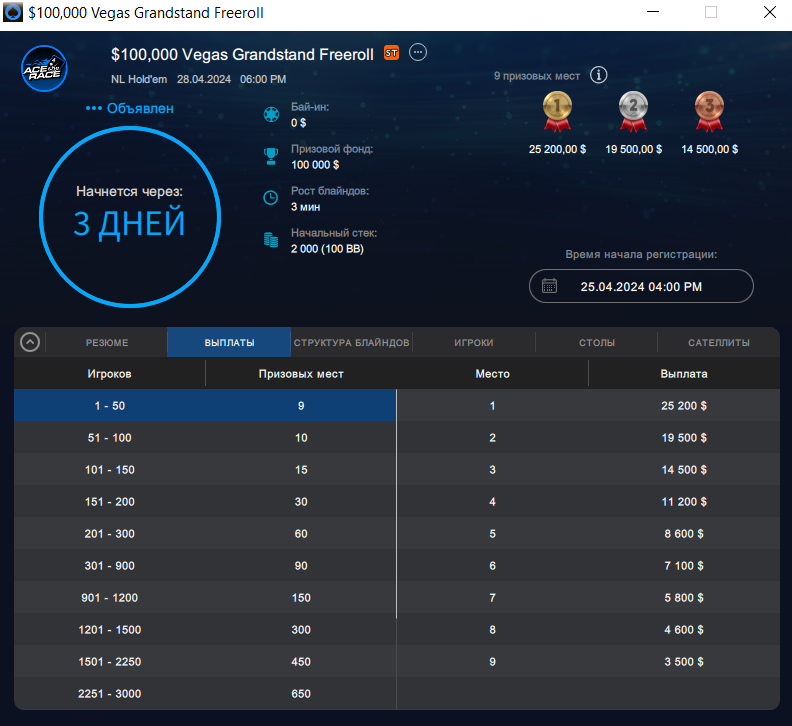Click the starting stack chips icon
This screenshot has height=726, width=792.
[271, 239]
